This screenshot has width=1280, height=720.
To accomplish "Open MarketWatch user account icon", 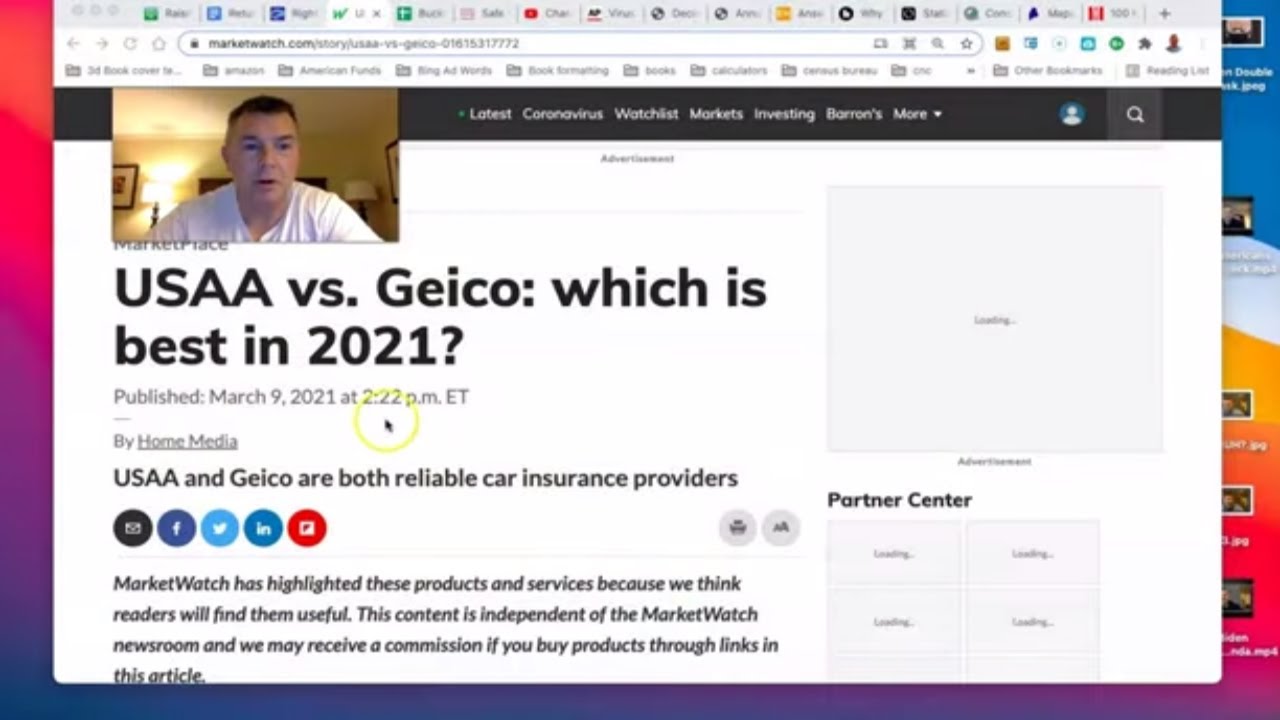I will click(1072, 114).
